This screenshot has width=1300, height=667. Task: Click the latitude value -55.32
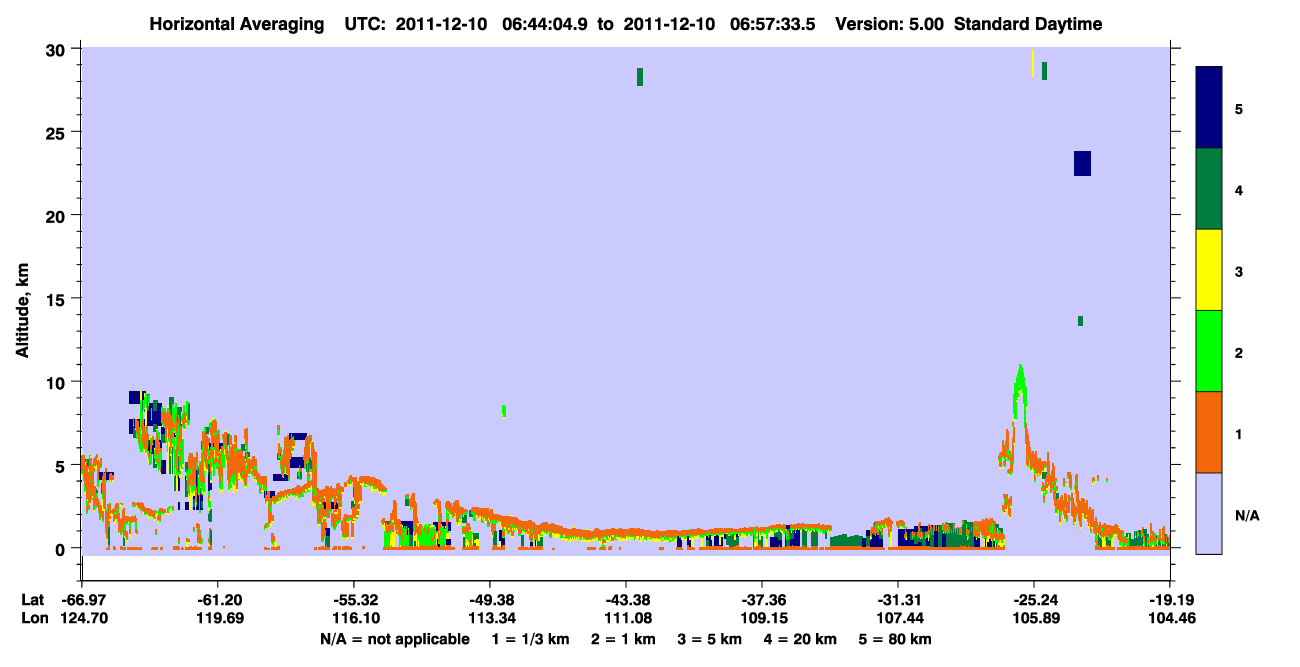[353, 600]
